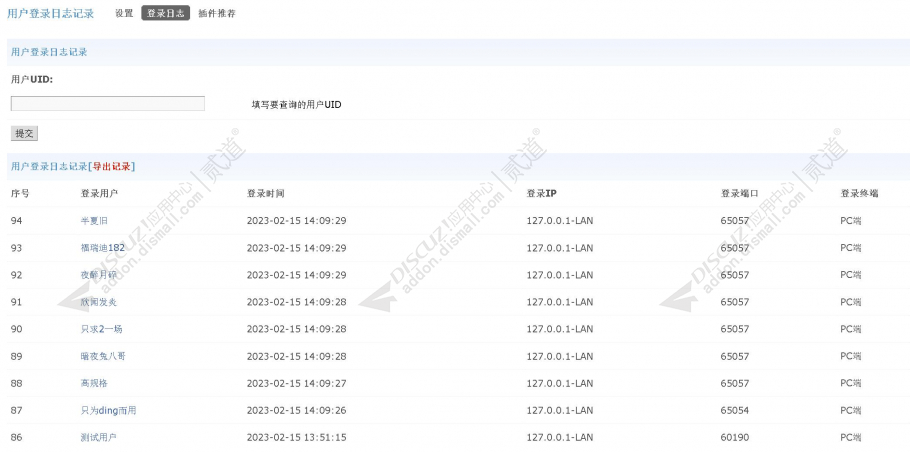Click the 登录用户 column header

pyautogui.click(x=99, y=194)
